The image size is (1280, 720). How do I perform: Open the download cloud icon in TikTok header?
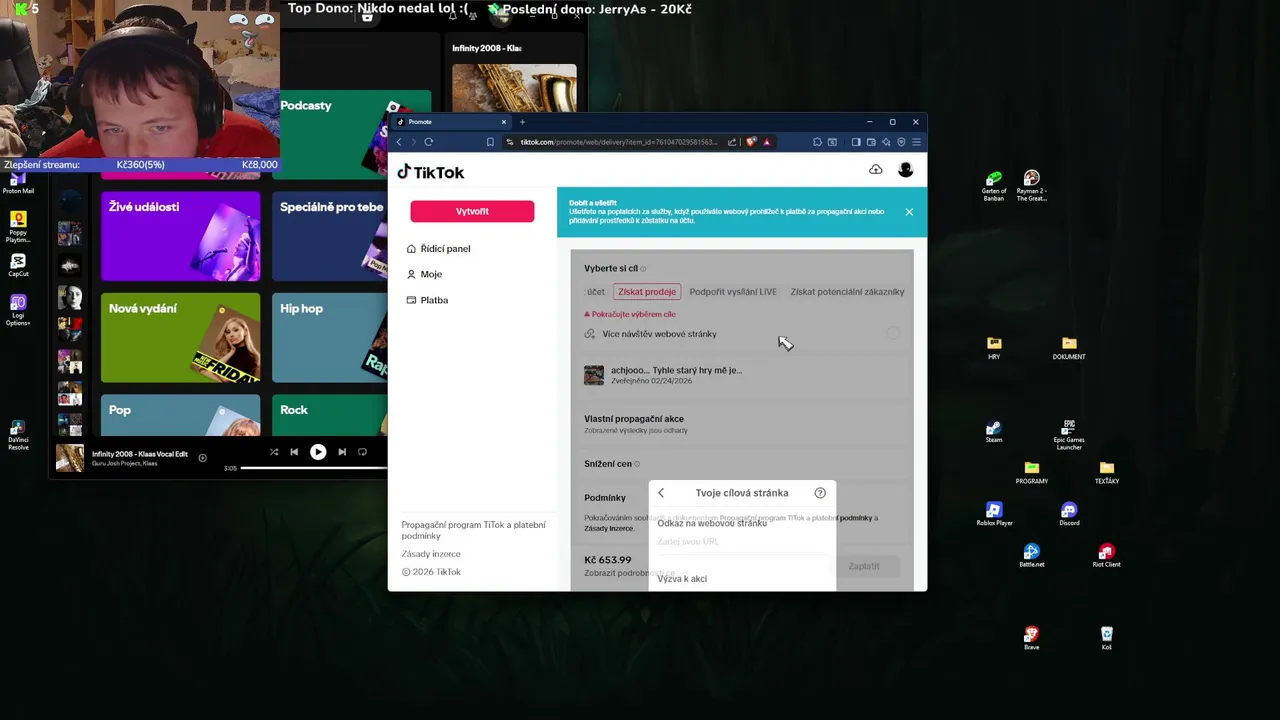(876, 170)
